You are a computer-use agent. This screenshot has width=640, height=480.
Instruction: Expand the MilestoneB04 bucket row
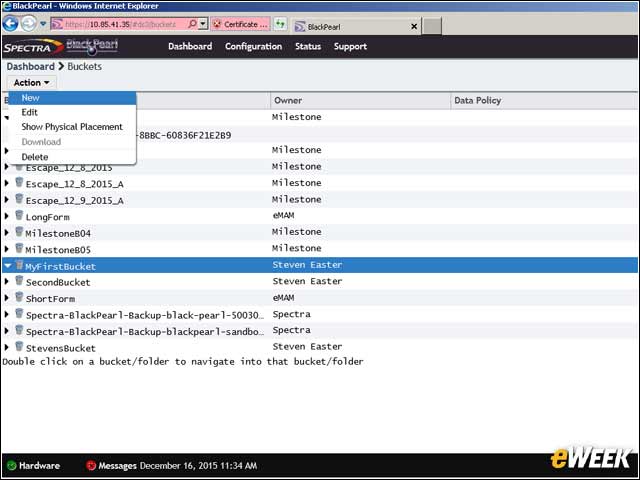coord(7,232)
